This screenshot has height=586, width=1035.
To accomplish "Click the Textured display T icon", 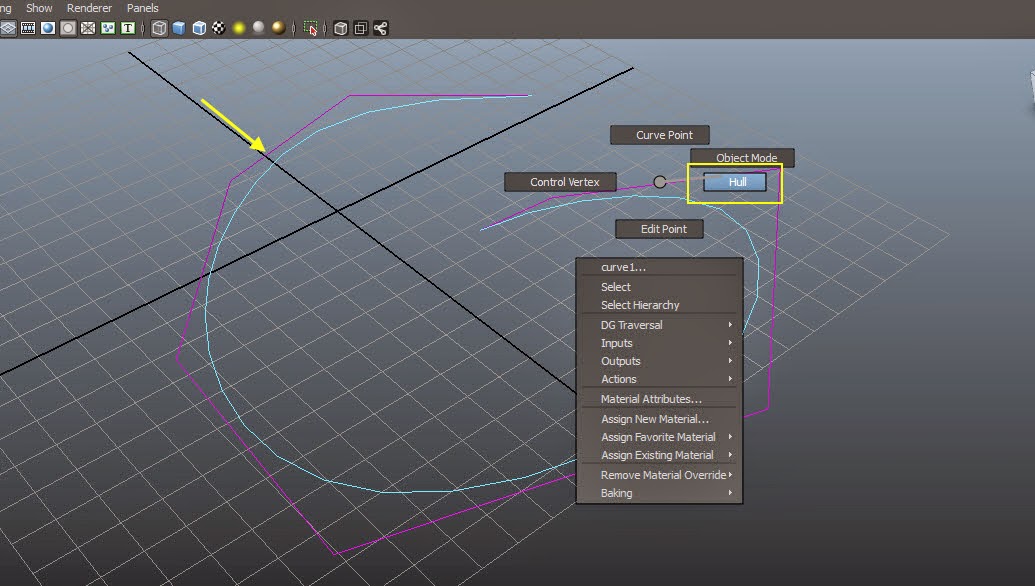I will coord(129,28).
